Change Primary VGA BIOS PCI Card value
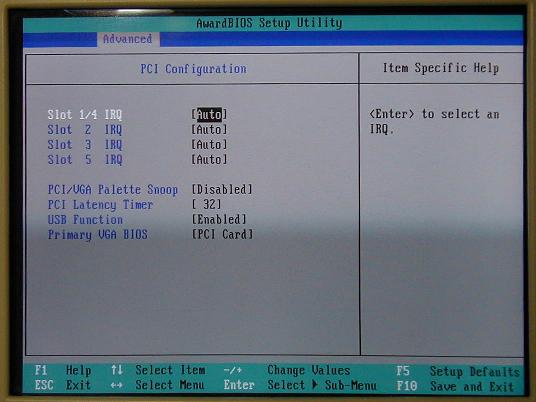 pyautogui.click(x=222, y=234)
